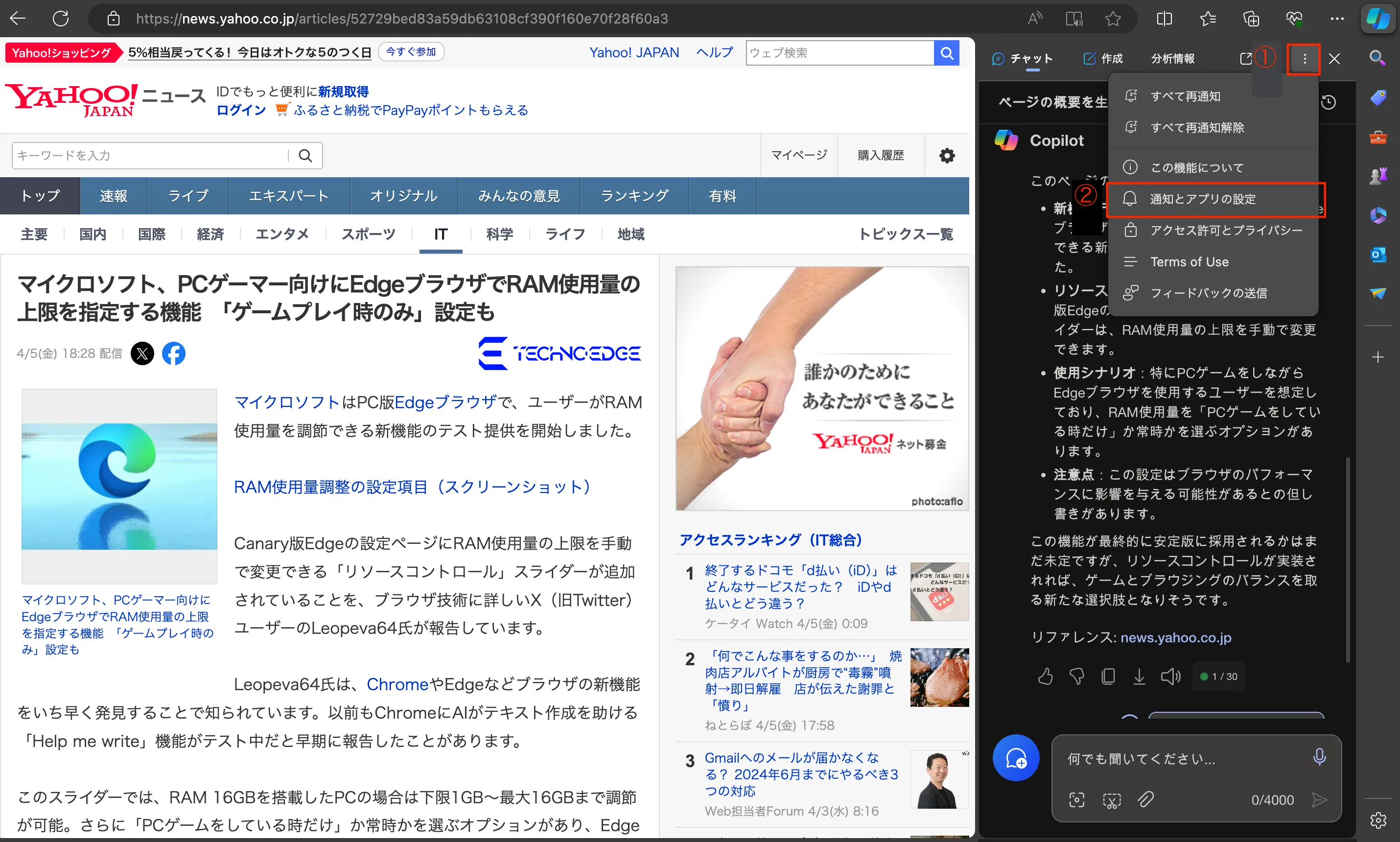The image size is (1400, 842).
Task: Export the Copilot response download icon
Action: pos(1139,677)
